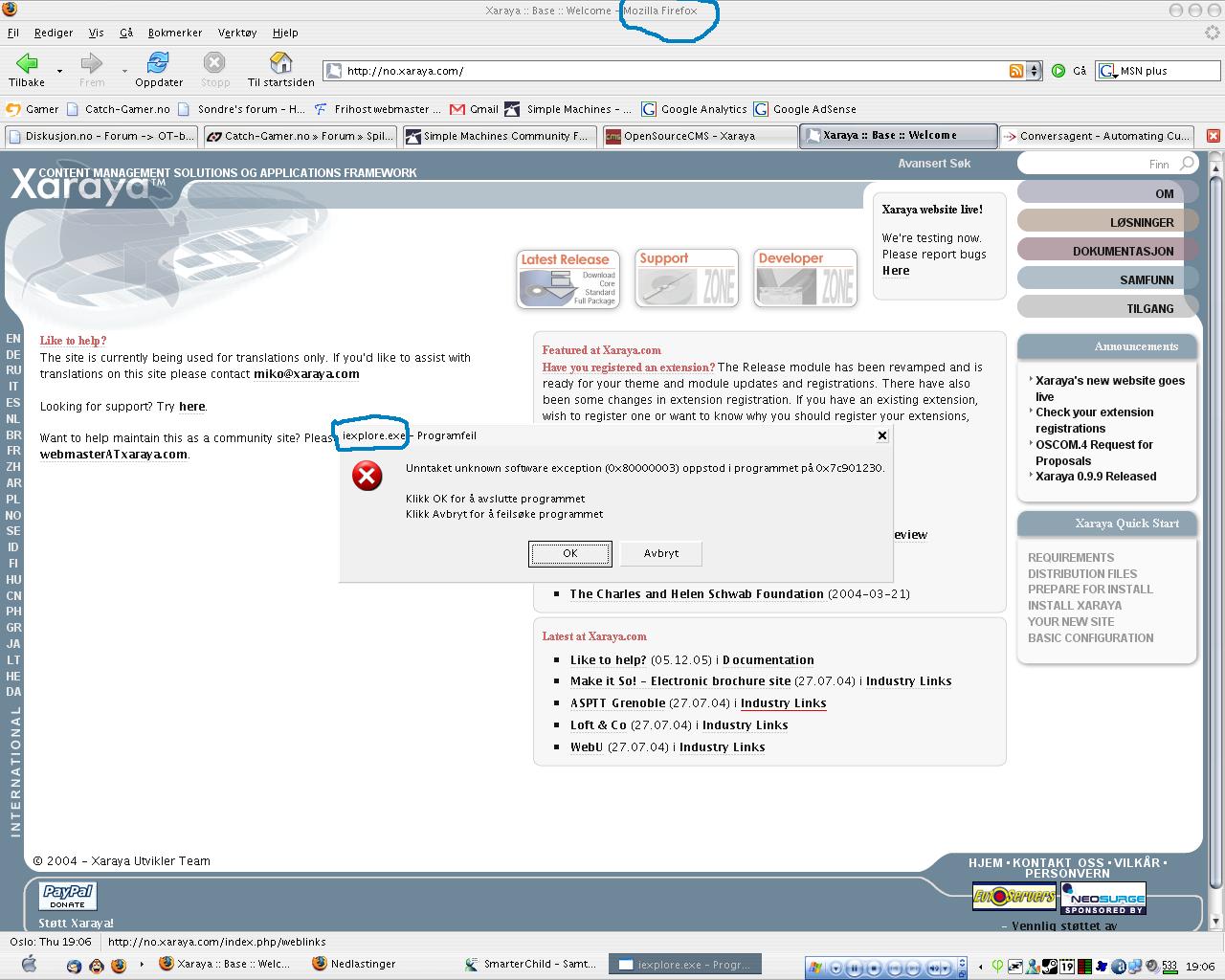The image size is (1225, 980).
Task: Open the Frihost webmaster bookmark
Action: click(377, 109)
